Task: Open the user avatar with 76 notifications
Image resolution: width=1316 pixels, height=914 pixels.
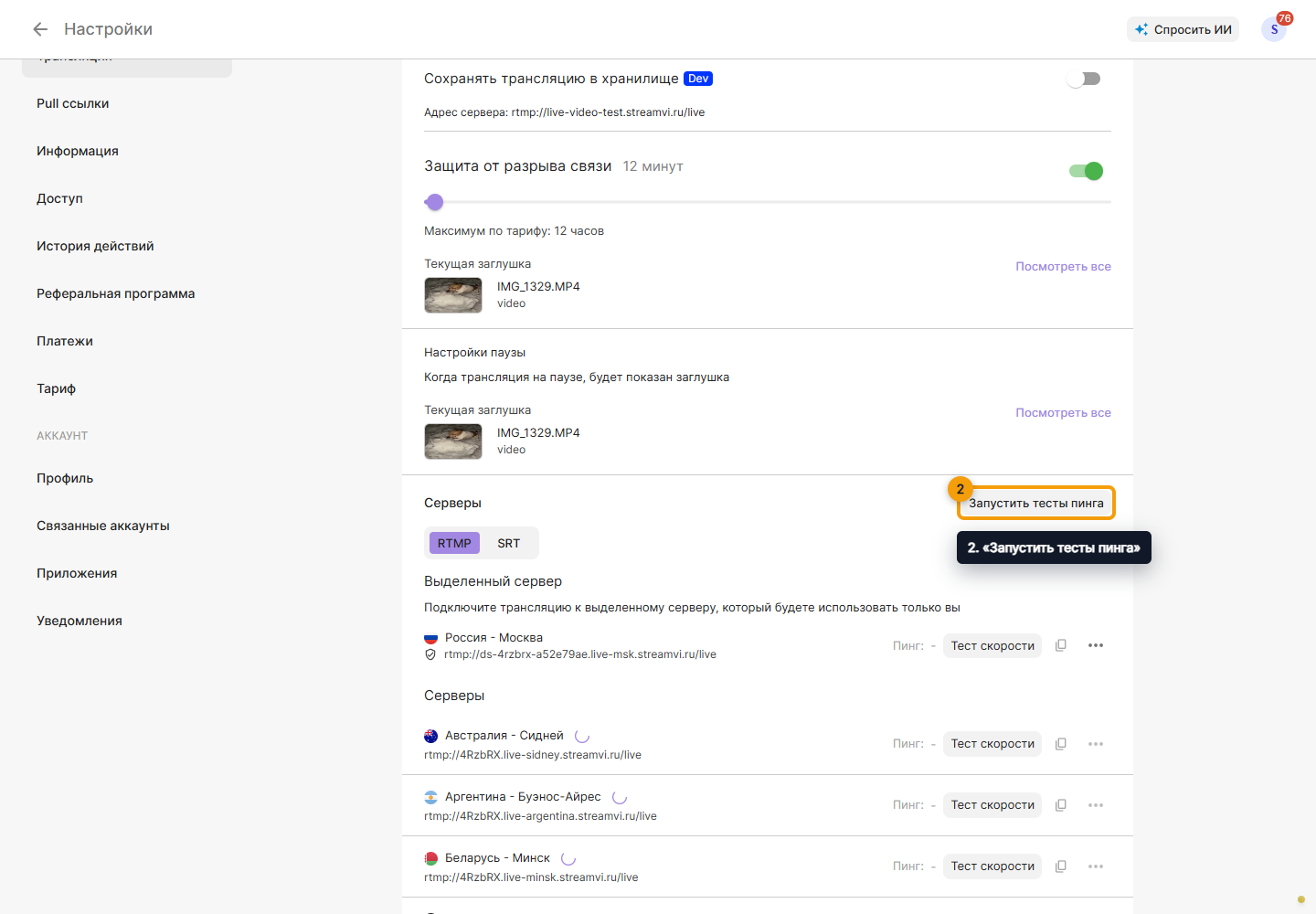Action: (1274, 29)
